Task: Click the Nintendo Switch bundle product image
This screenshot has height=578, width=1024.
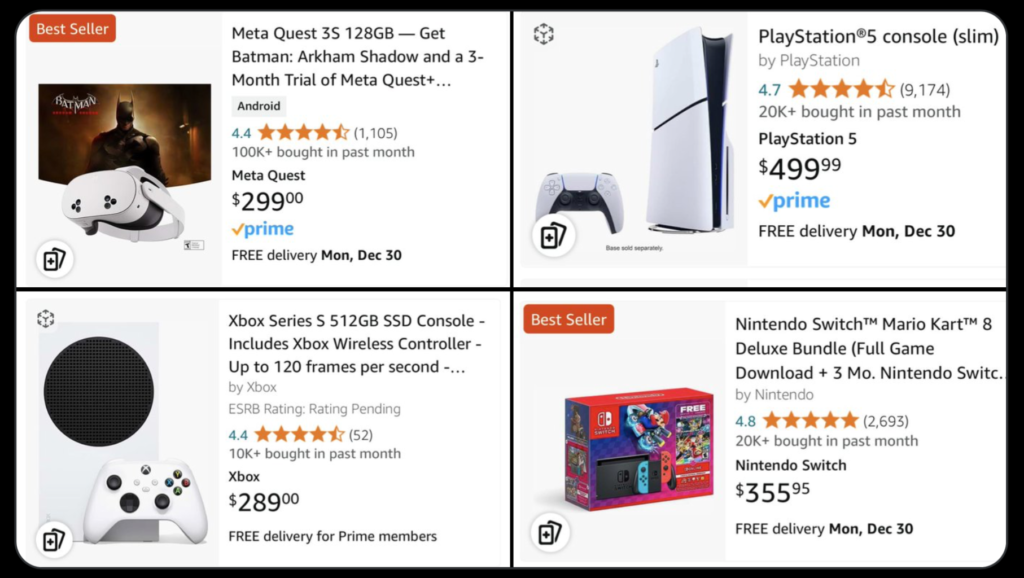Action: (637, 446)
